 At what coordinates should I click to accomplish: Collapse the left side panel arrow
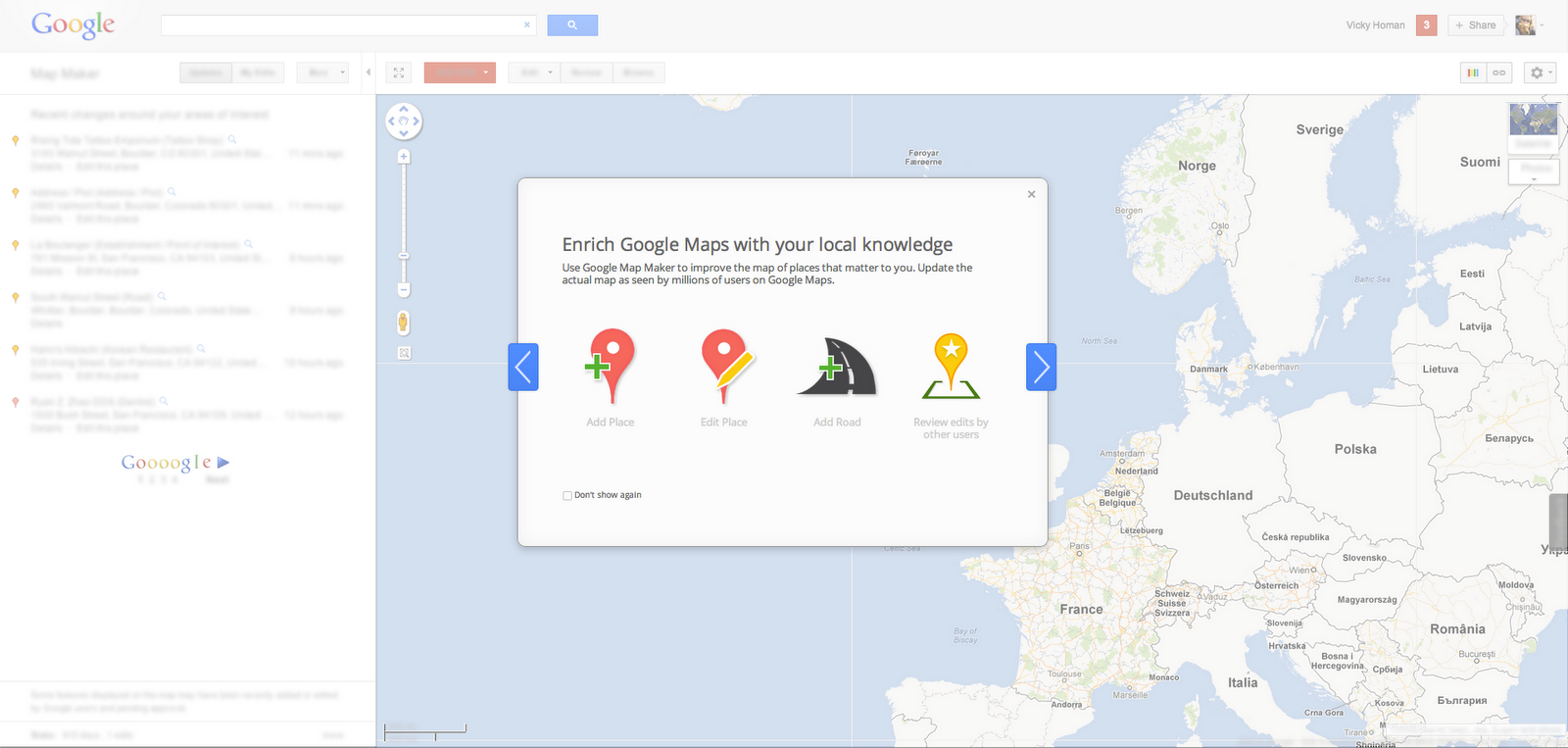click(x=368, y=73)
